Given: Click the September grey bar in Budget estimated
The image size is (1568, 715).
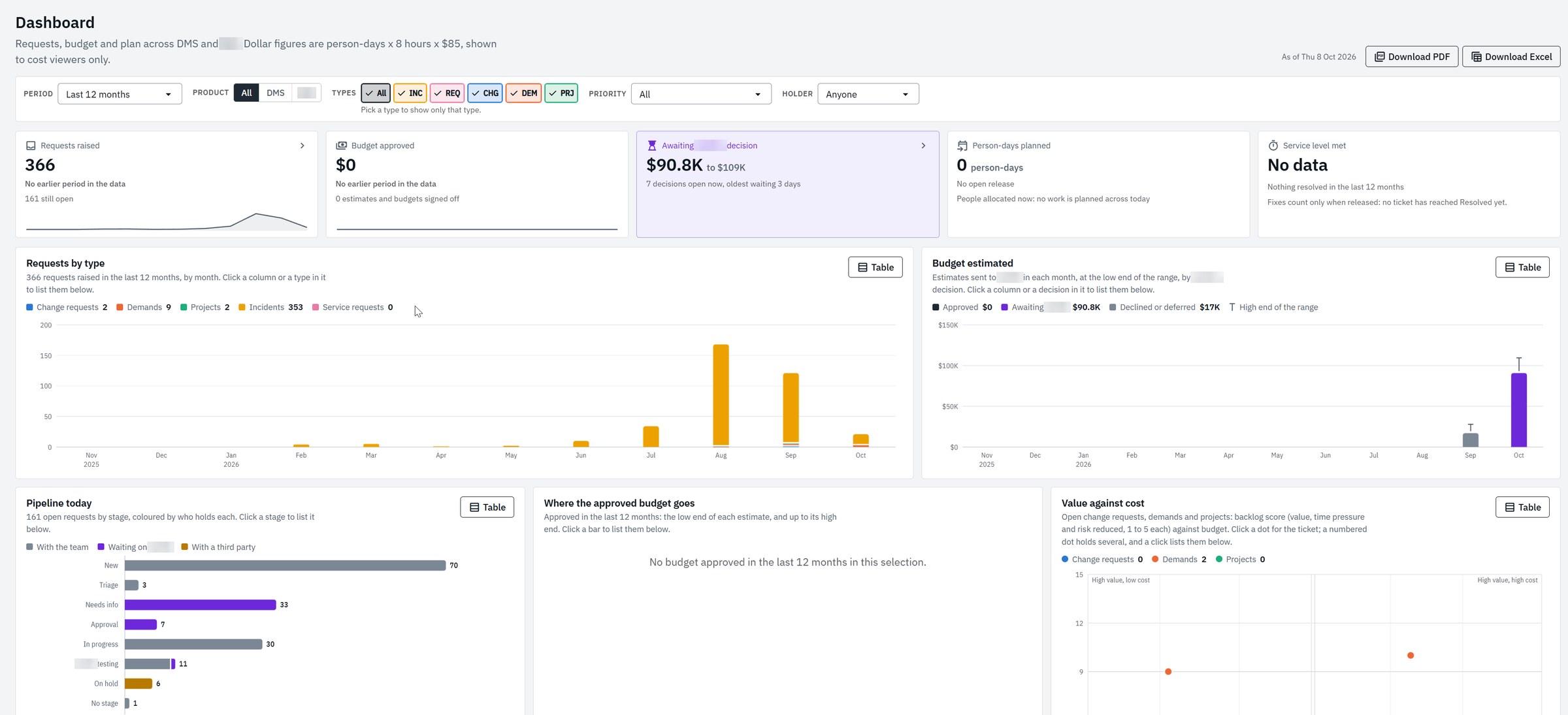Looking at the screenshot, I should pyautogui.click(x=1470, y=440).
